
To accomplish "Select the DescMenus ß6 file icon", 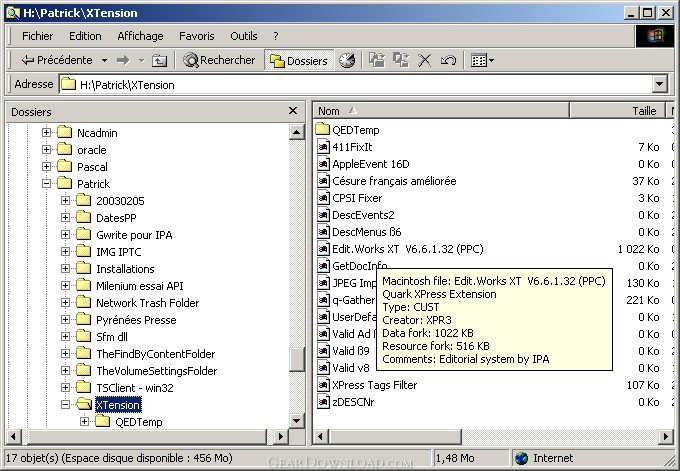I will [323, 232].
